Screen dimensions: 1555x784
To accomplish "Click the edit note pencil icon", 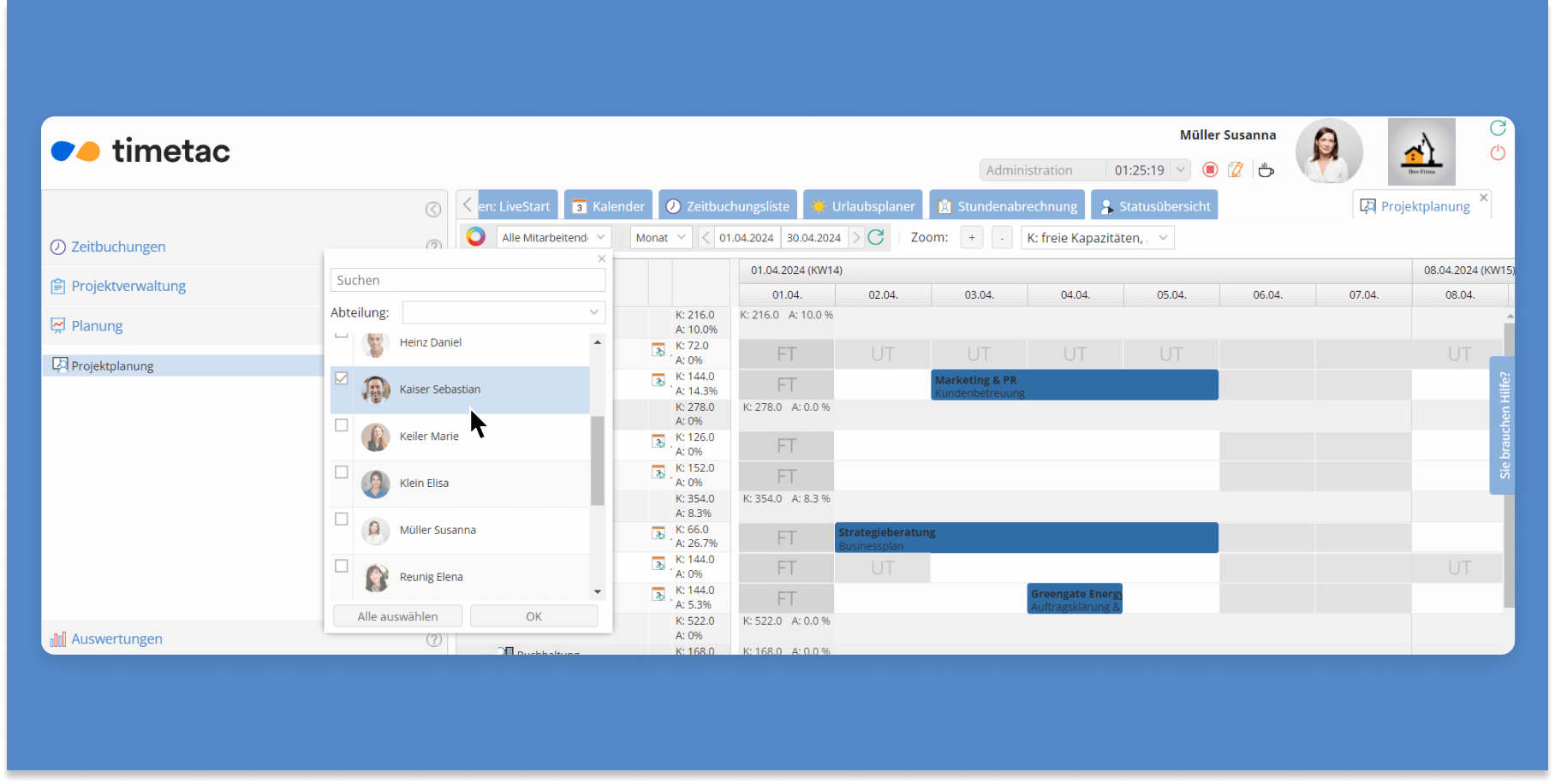I will tap(1236, 169).
